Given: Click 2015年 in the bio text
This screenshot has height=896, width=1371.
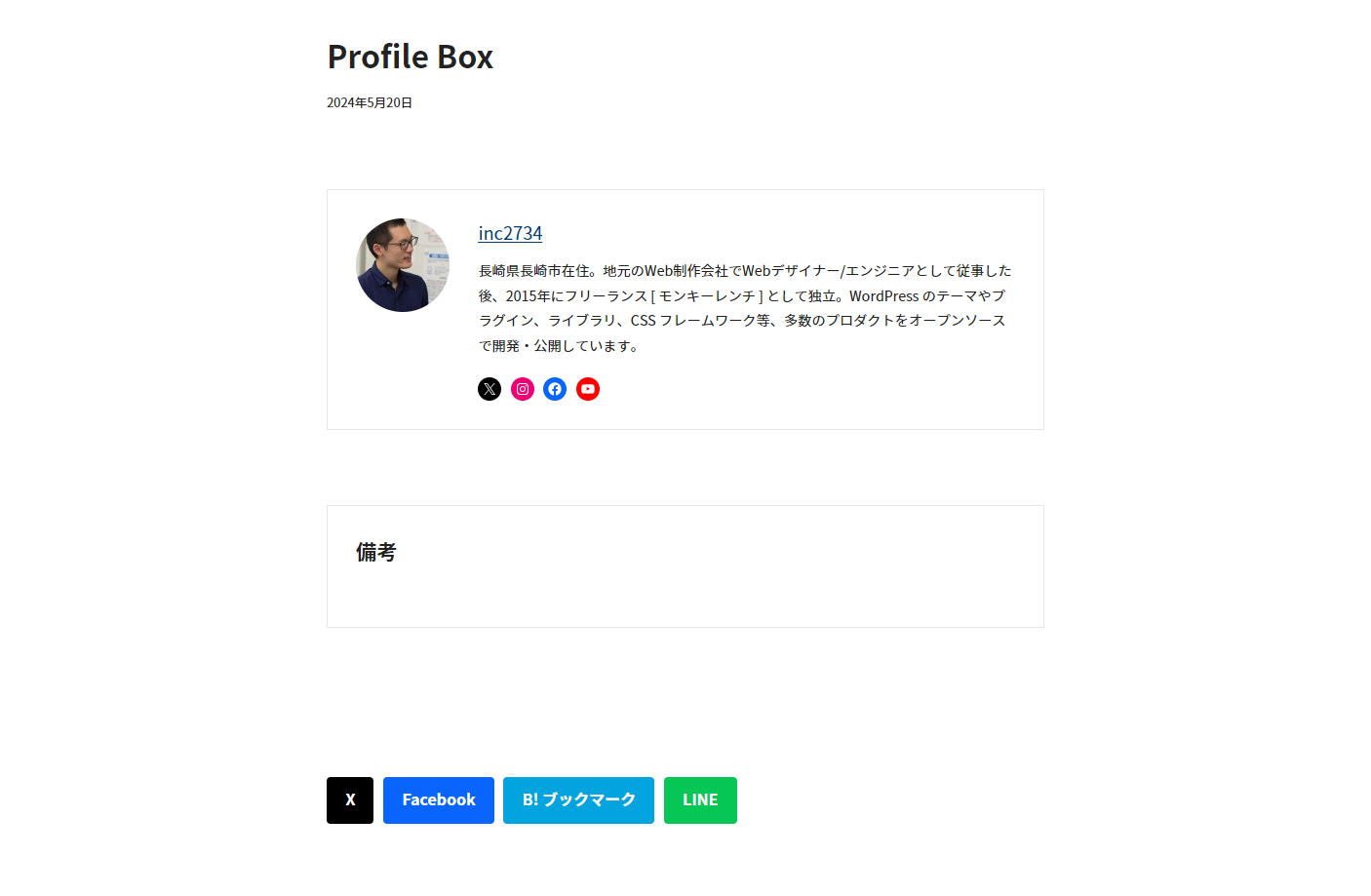Looking at the screenshot, I should [528, 295].
